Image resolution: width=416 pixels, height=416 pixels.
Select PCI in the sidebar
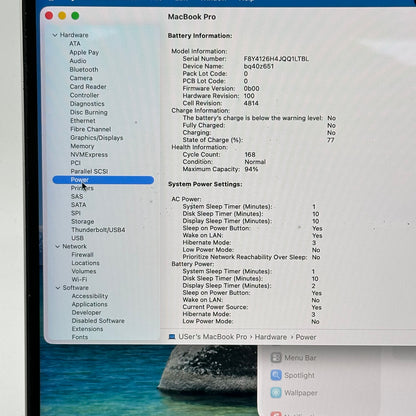coord(75,163)
